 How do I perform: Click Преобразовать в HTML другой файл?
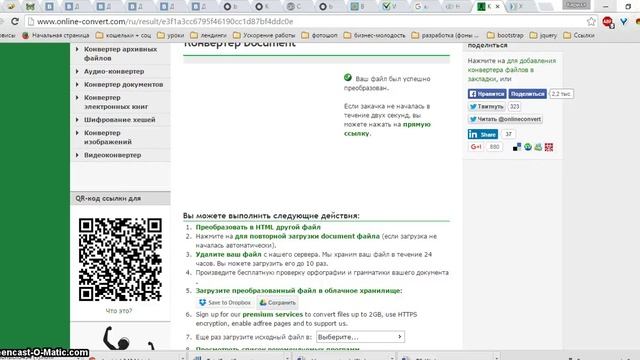258,227
